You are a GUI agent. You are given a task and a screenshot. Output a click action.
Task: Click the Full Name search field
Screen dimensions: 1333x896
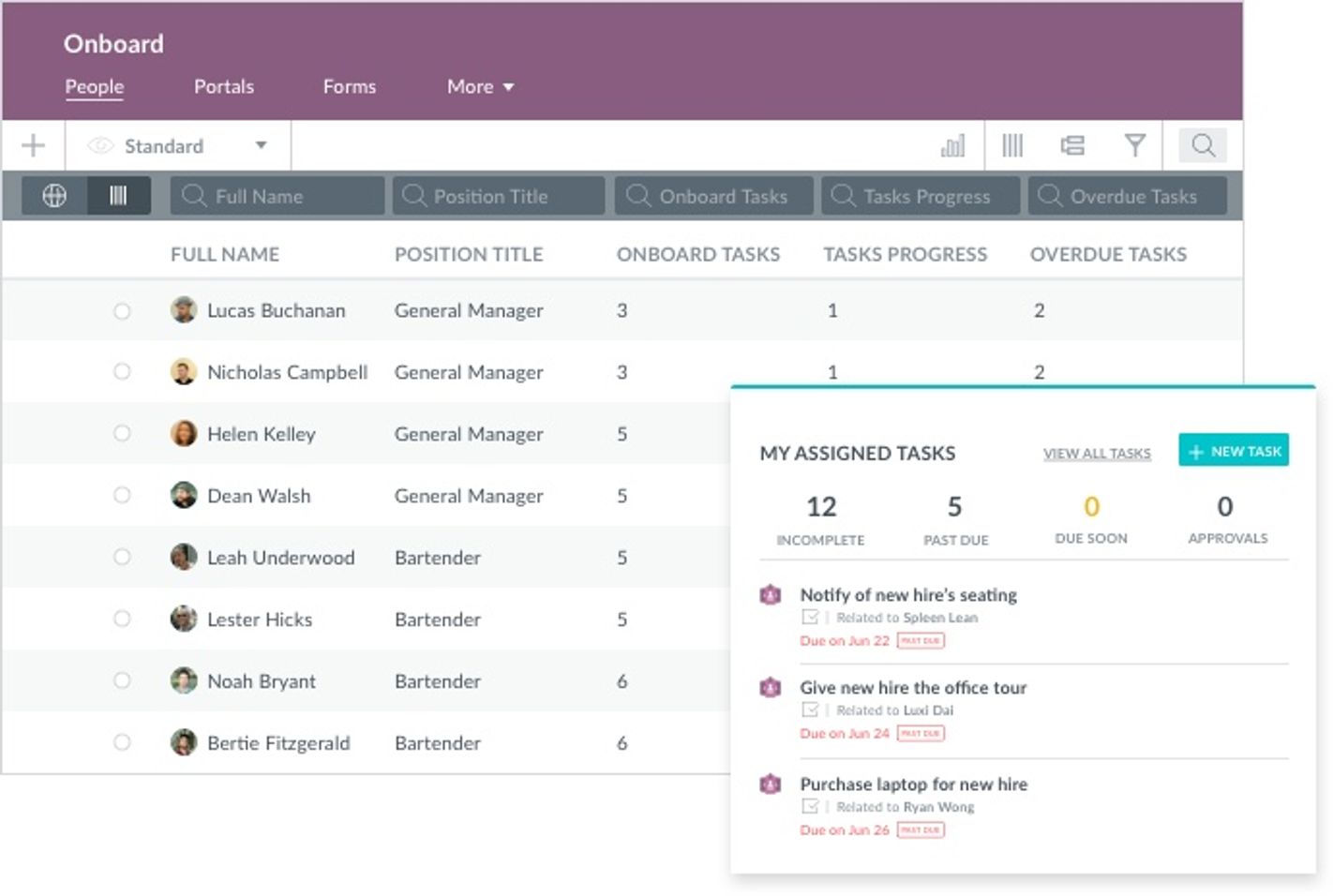pos(277,196)
